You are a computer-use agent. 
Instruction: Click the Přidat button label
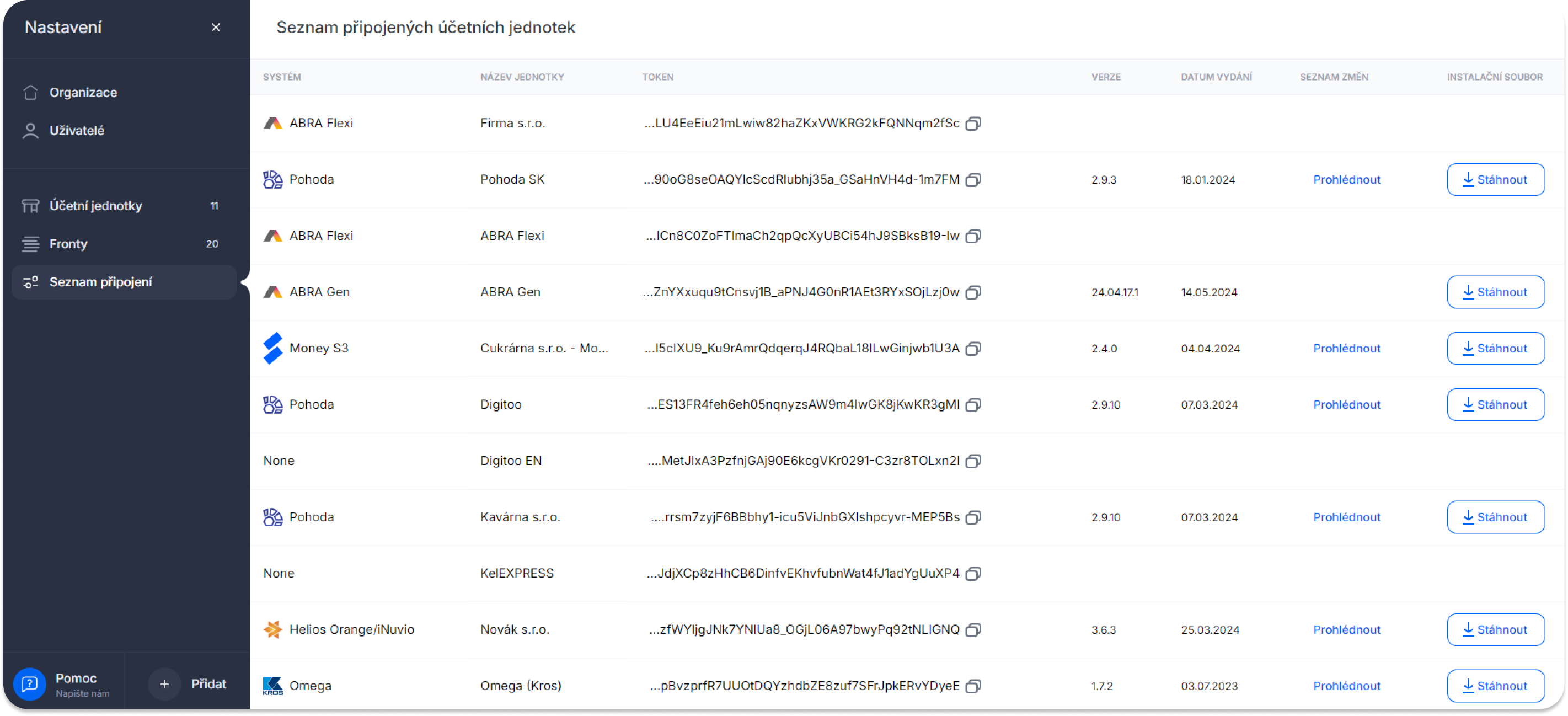click(209, 684)
